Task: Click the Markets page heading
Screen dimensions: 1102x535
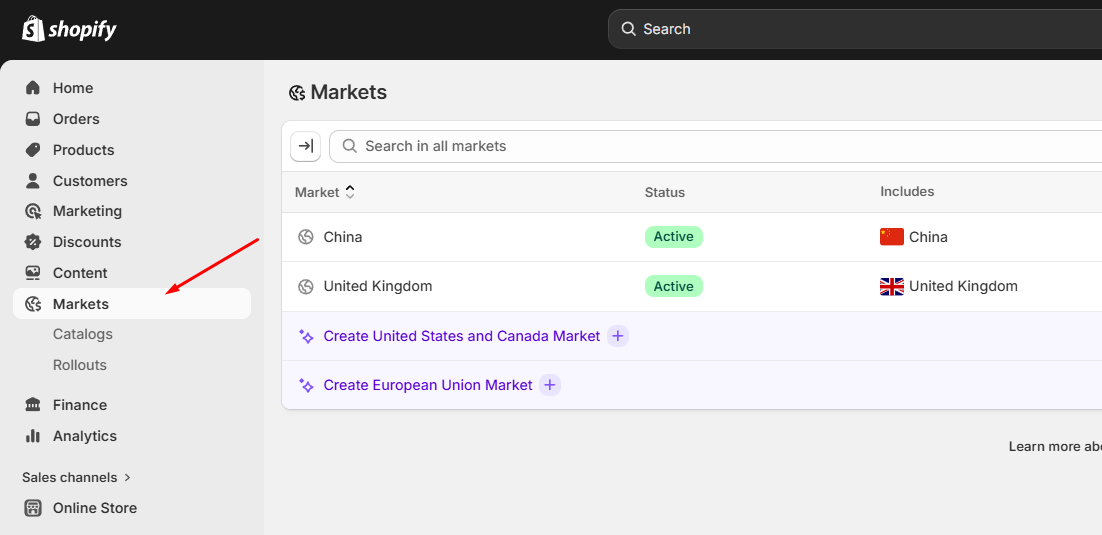Action: pyautogui.click(x=349, y=92)
